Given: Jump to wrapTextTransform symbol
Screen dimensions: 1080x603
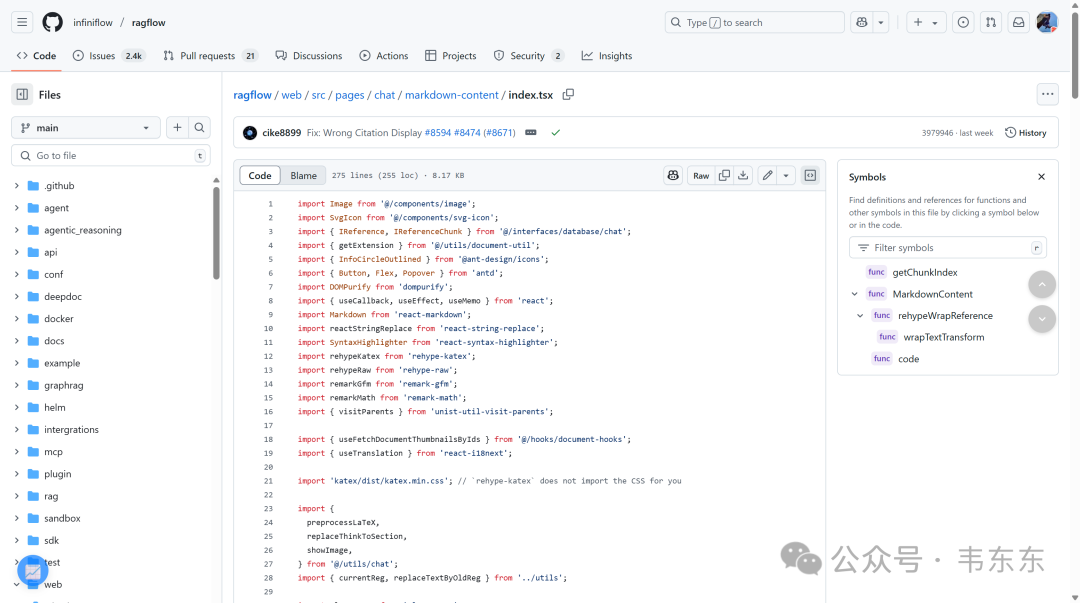Looking at the screenshot, I should [944, 337].
